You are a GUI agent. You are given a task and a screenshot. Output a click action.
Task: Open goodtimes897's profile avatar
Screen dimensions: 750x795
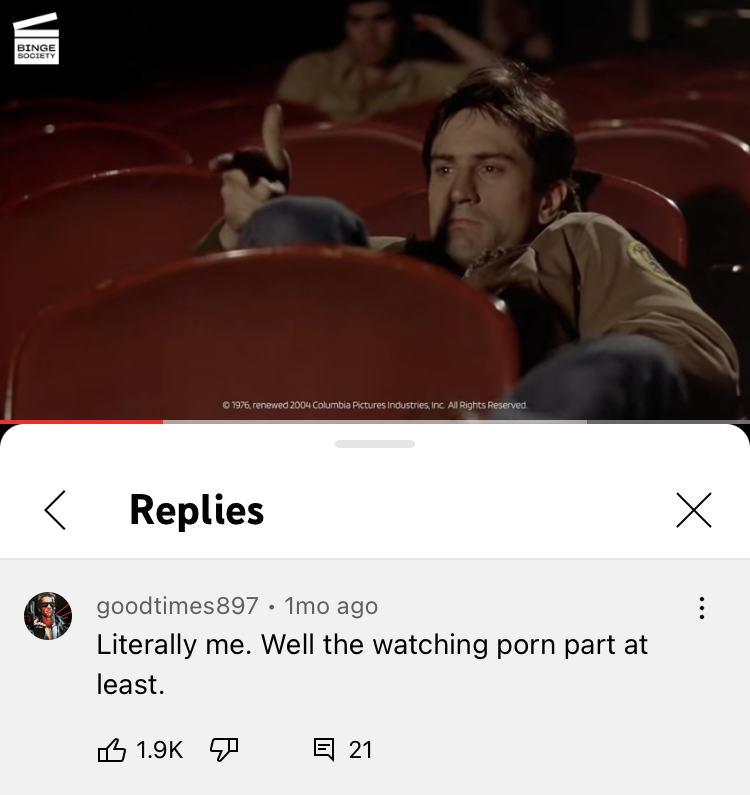pyautogui.click(x=48, y=616)
